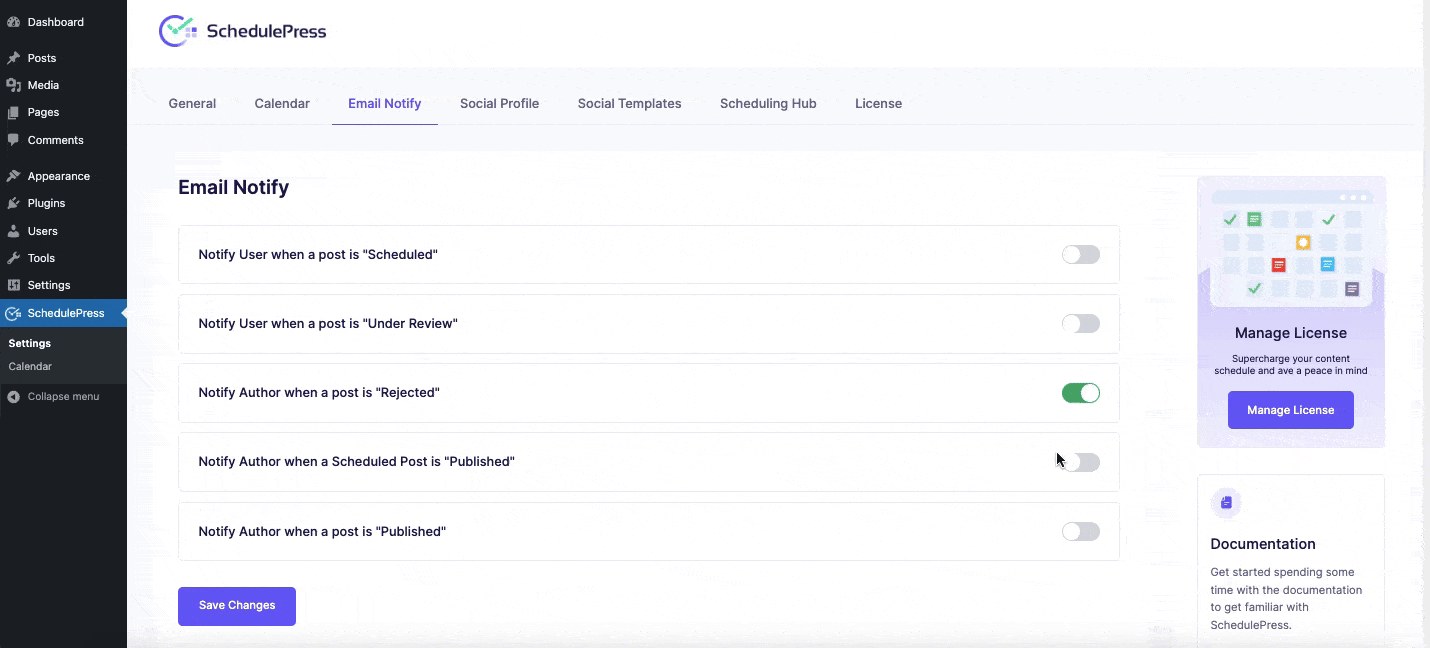Click the Users person icon

click(13, 231)
